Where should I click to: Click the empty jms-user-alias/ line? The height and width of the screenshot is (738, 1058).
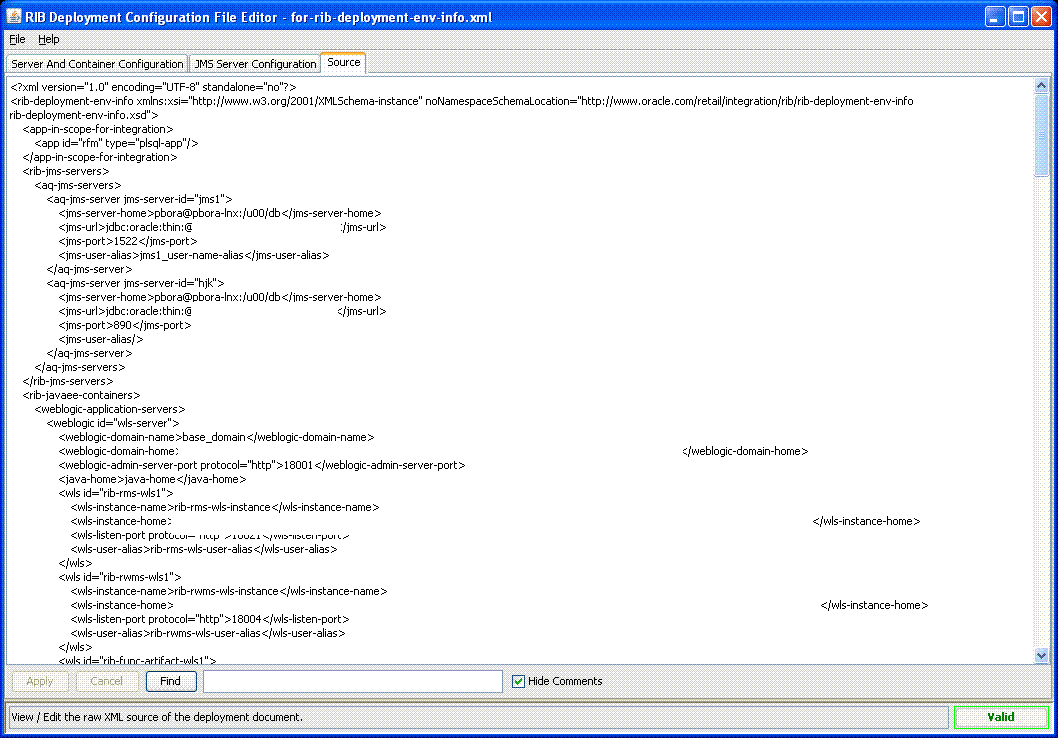[x=101, y=339]
